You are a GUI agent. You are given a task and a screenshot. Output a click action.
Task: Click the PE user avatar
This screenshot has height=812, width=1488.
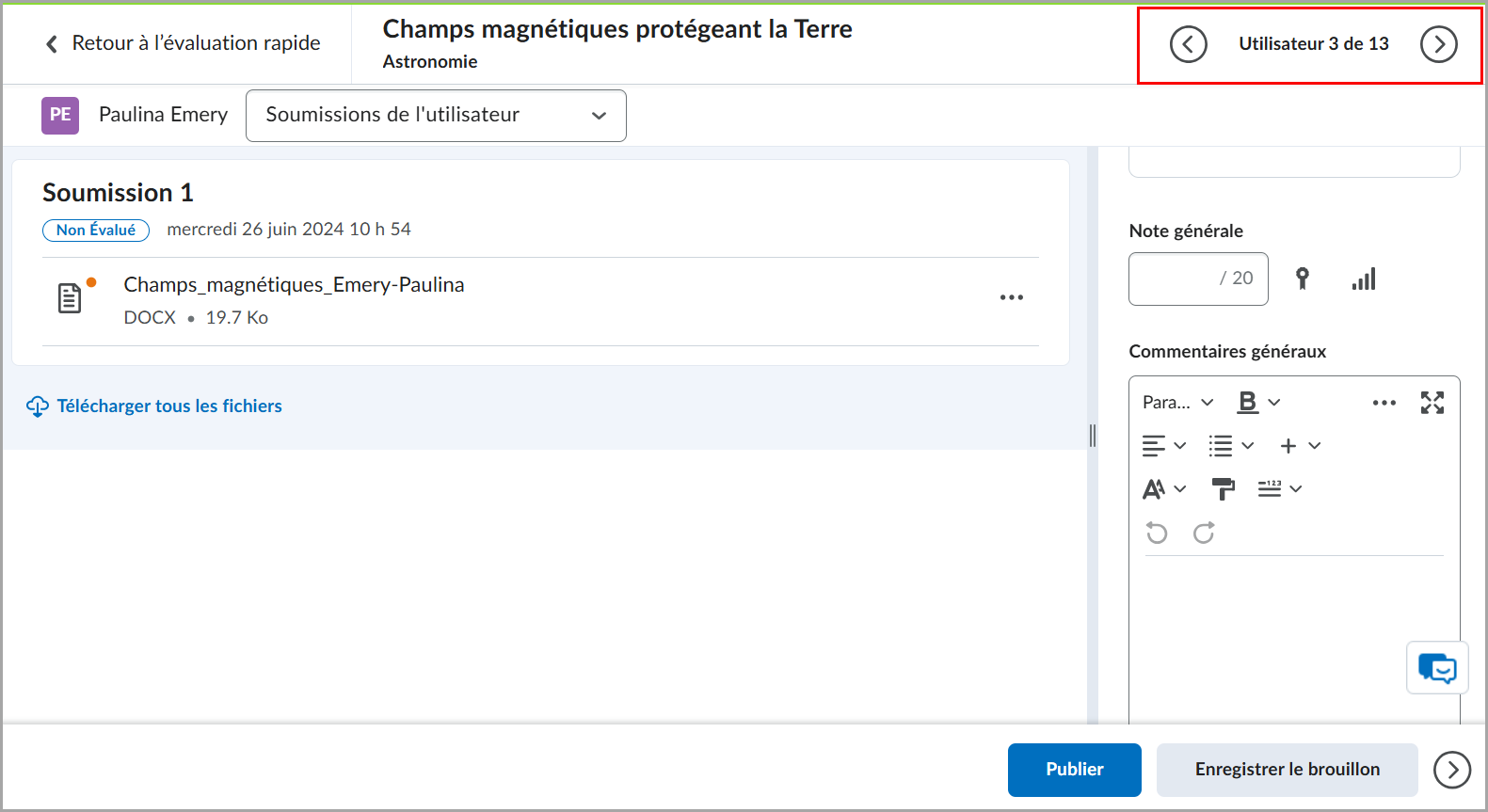tap(60, 115)
